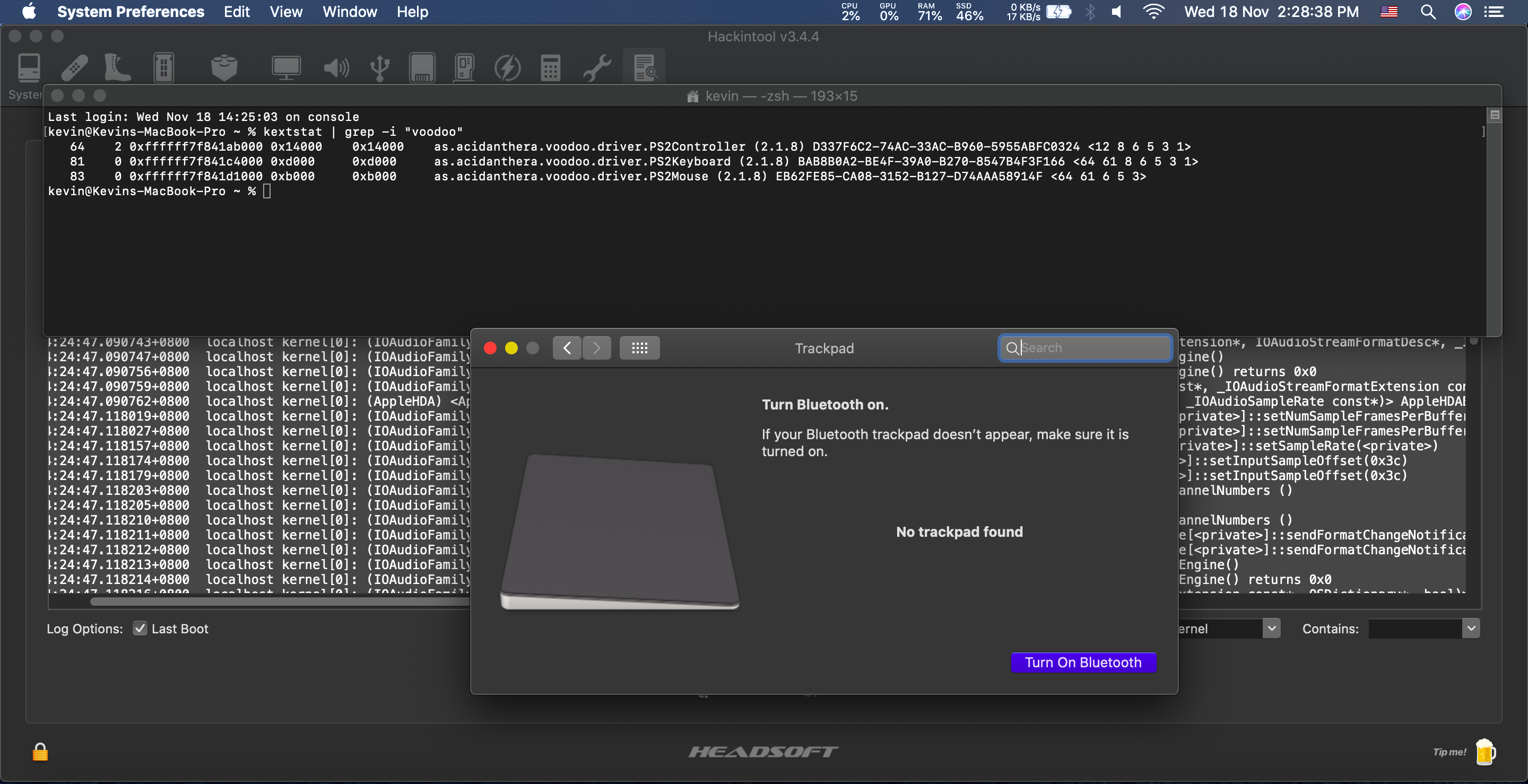Click the 'No trackpad found' text
Screen dimensions: 1528x784
959,532
